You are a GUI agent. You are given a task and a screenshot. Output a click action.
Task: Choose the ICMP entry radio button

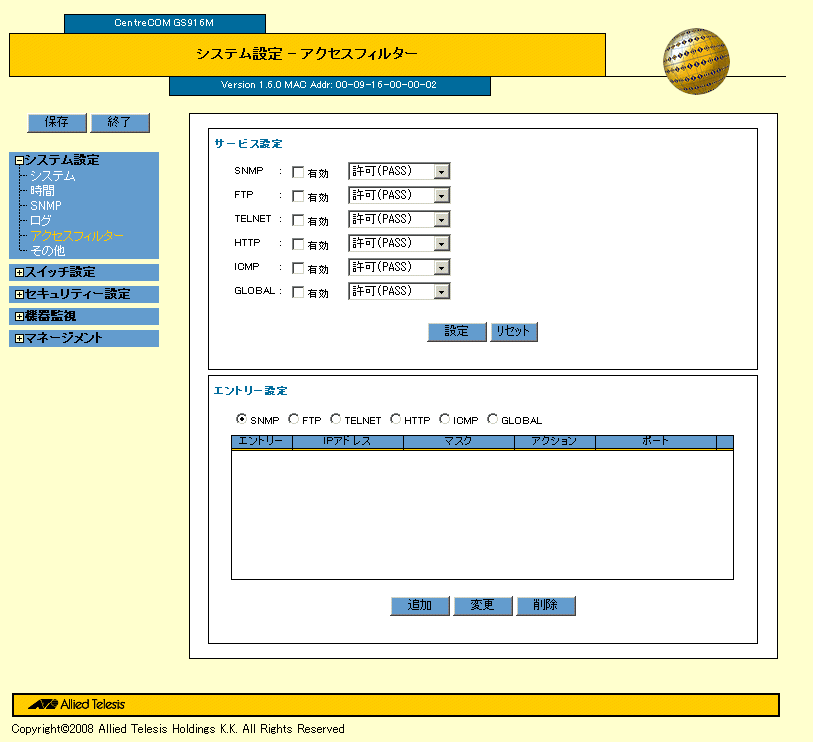pos(444,420)
